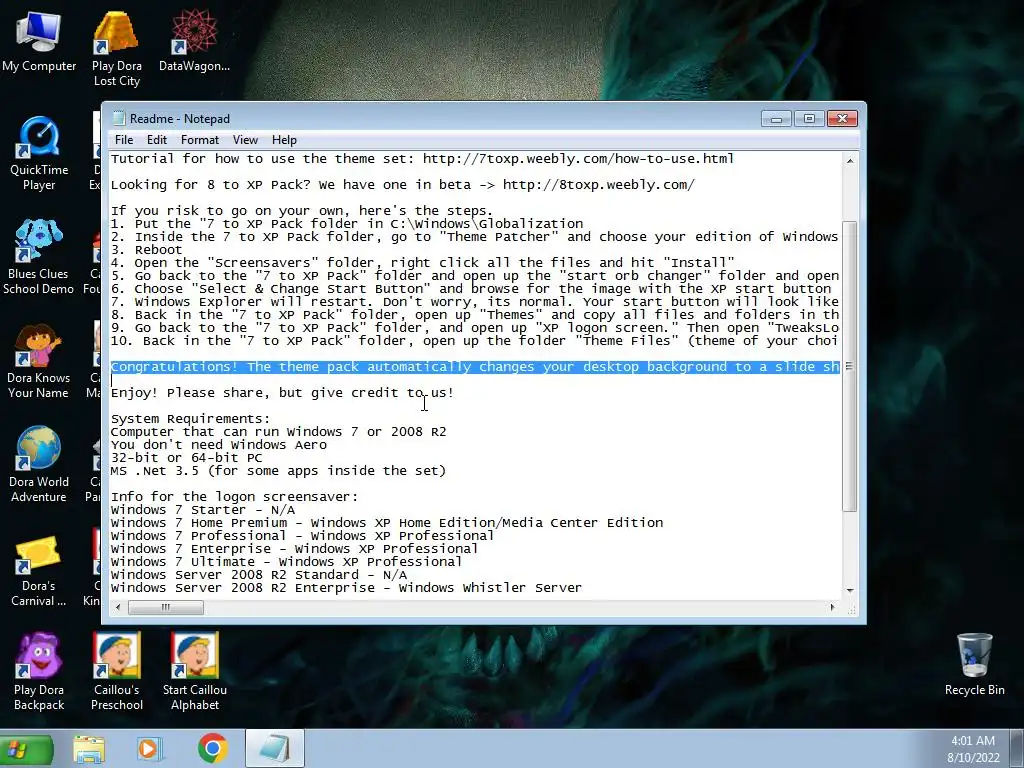Viewport: 1024px width, 768px height.
Task: Maximize the Readme Notepad window
Action: pos(809,119)
